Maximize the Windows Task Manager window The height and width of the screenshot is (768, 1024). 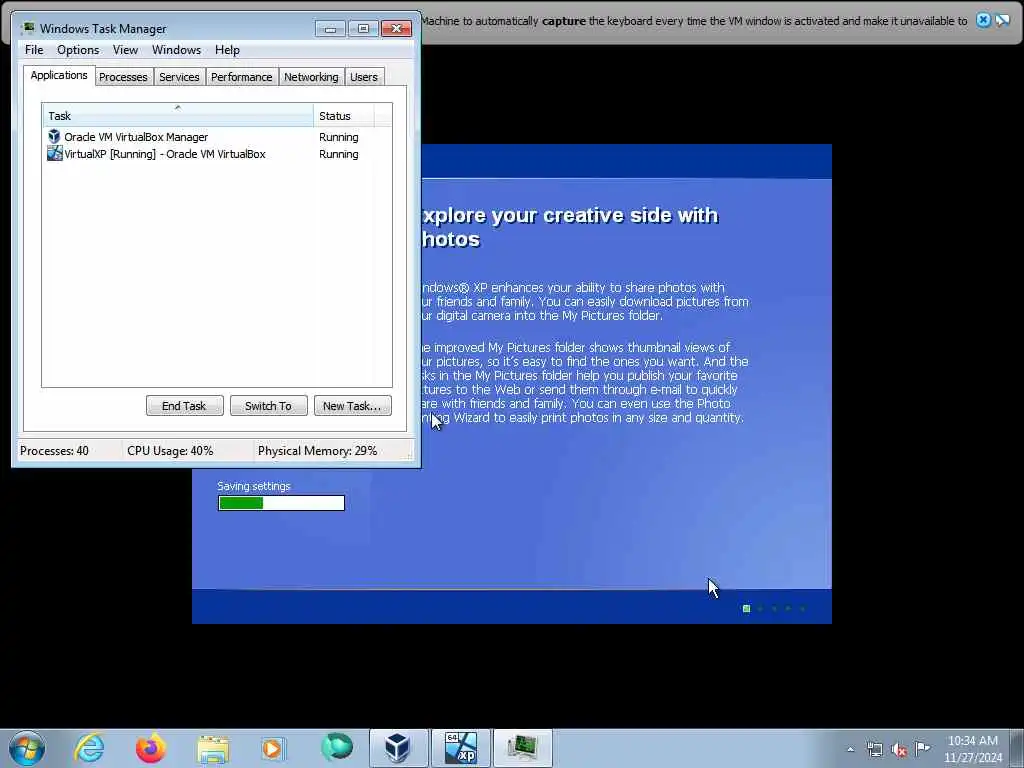[x=363, y=28]
